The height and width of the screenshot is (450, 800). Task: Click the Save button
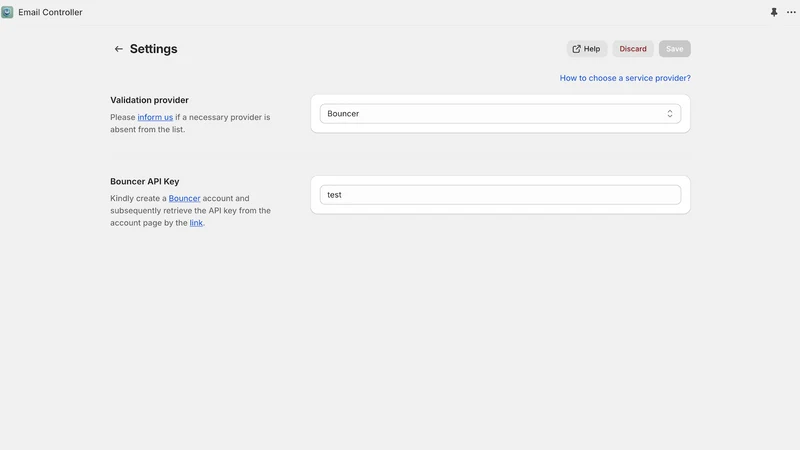674,49
